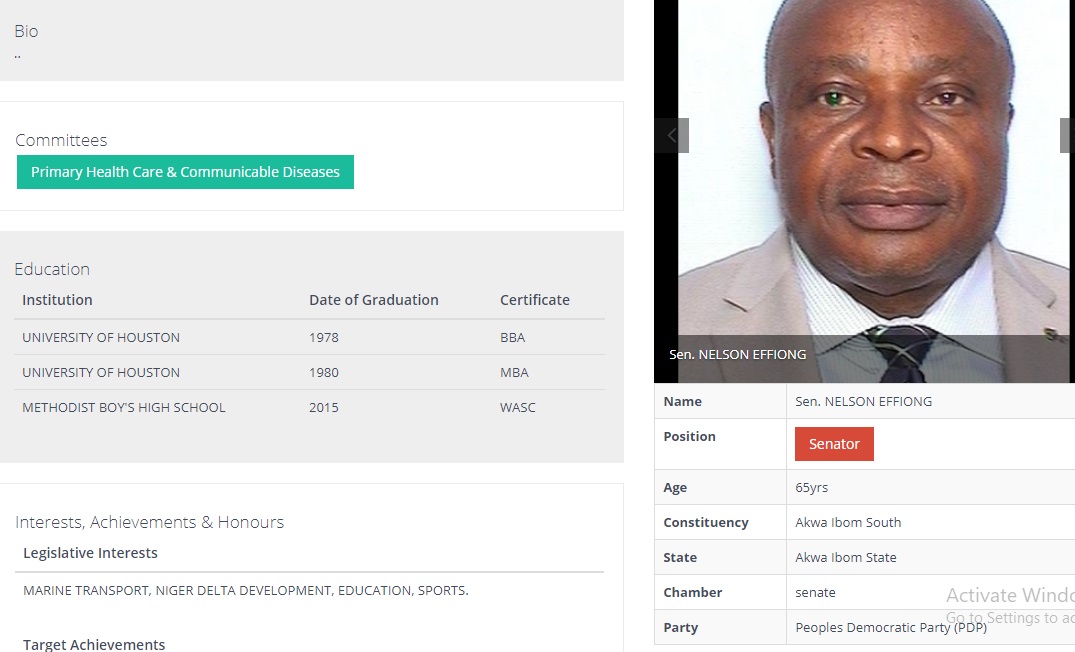Click the Target Achievements heading
1075x652 pixels.
pos(94,645)
